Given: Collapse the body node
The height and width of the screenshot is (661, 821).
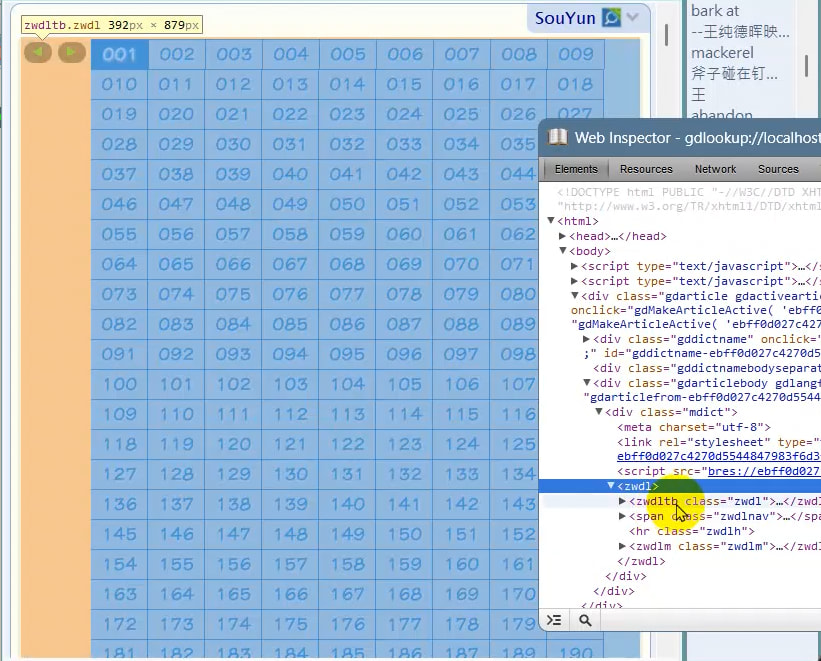Looking at the screenshot, I should (562, 250).
